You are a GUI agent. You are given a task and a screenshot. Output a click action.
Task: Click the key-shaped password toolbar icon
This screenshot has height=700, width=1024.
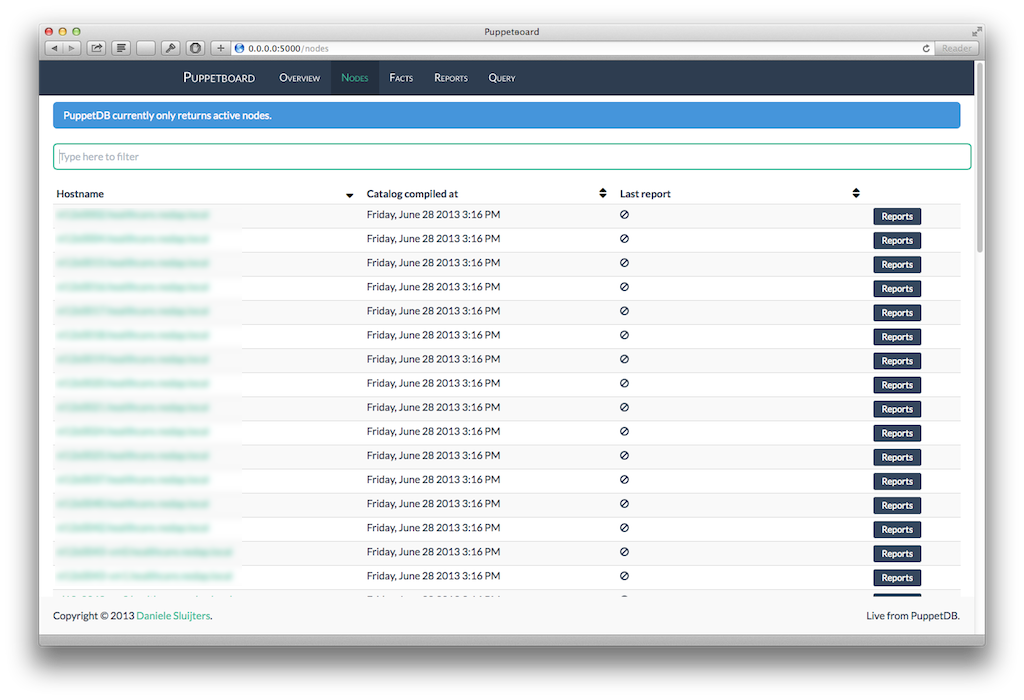pyautogui.click(x=171, y=48)
